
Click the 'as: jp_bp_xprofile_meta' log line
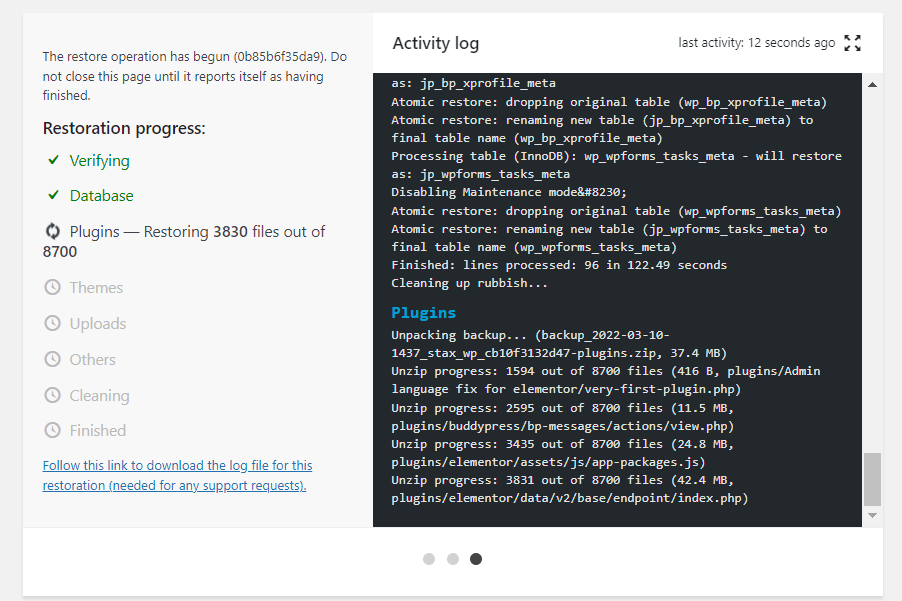[x=473, y=83]
